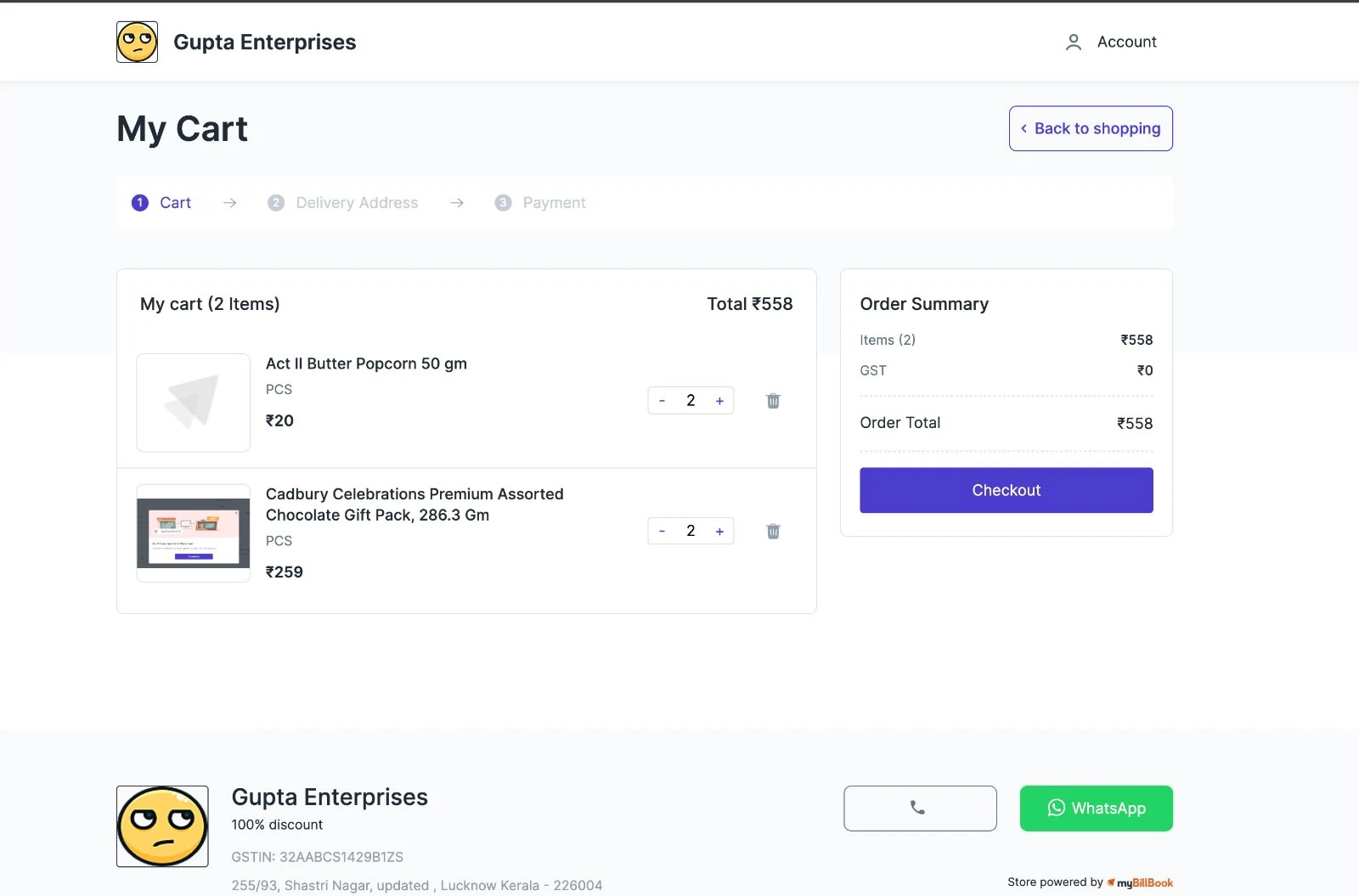Click the Order Total ₹558 value
Screen dimensions: 1359x896
pyautogui.click(x=1135, y=423)
